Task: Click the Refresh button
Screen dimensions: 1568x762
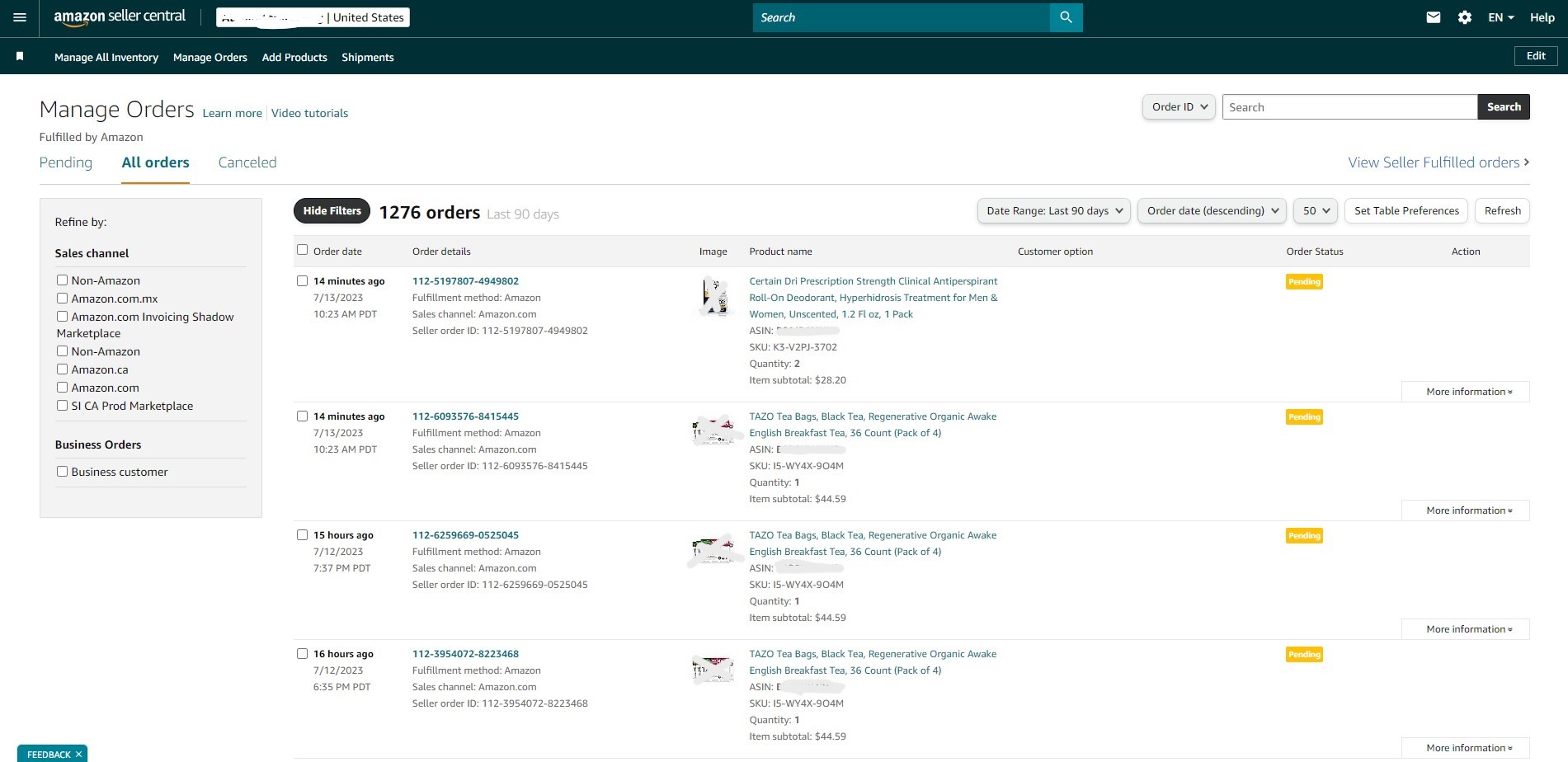Action: click(1502, 210)
